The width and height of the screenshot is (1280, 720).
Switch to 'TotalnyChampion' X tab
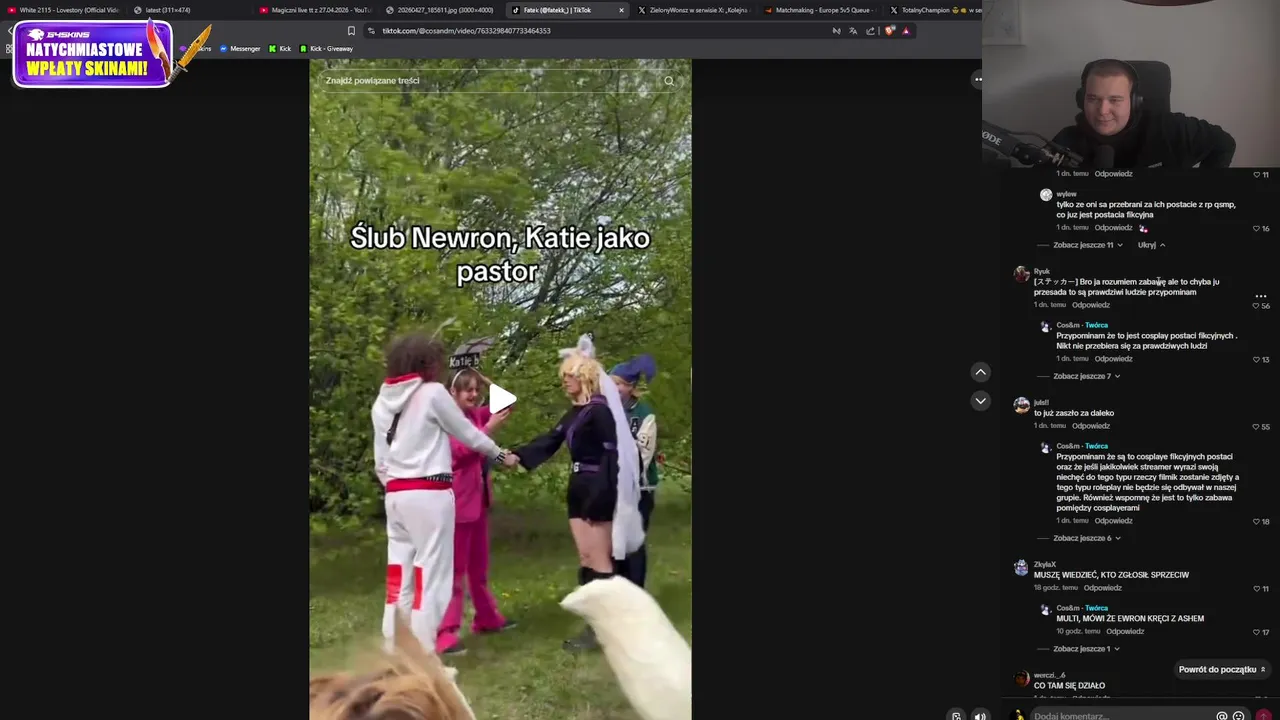pyautogui.click(x=935, y=10)
